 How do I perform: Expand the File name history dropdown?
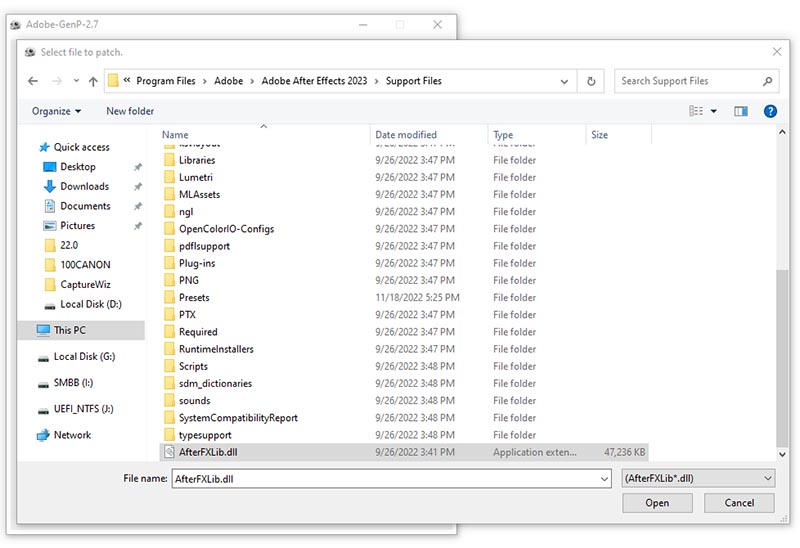(x=604, y=479)
